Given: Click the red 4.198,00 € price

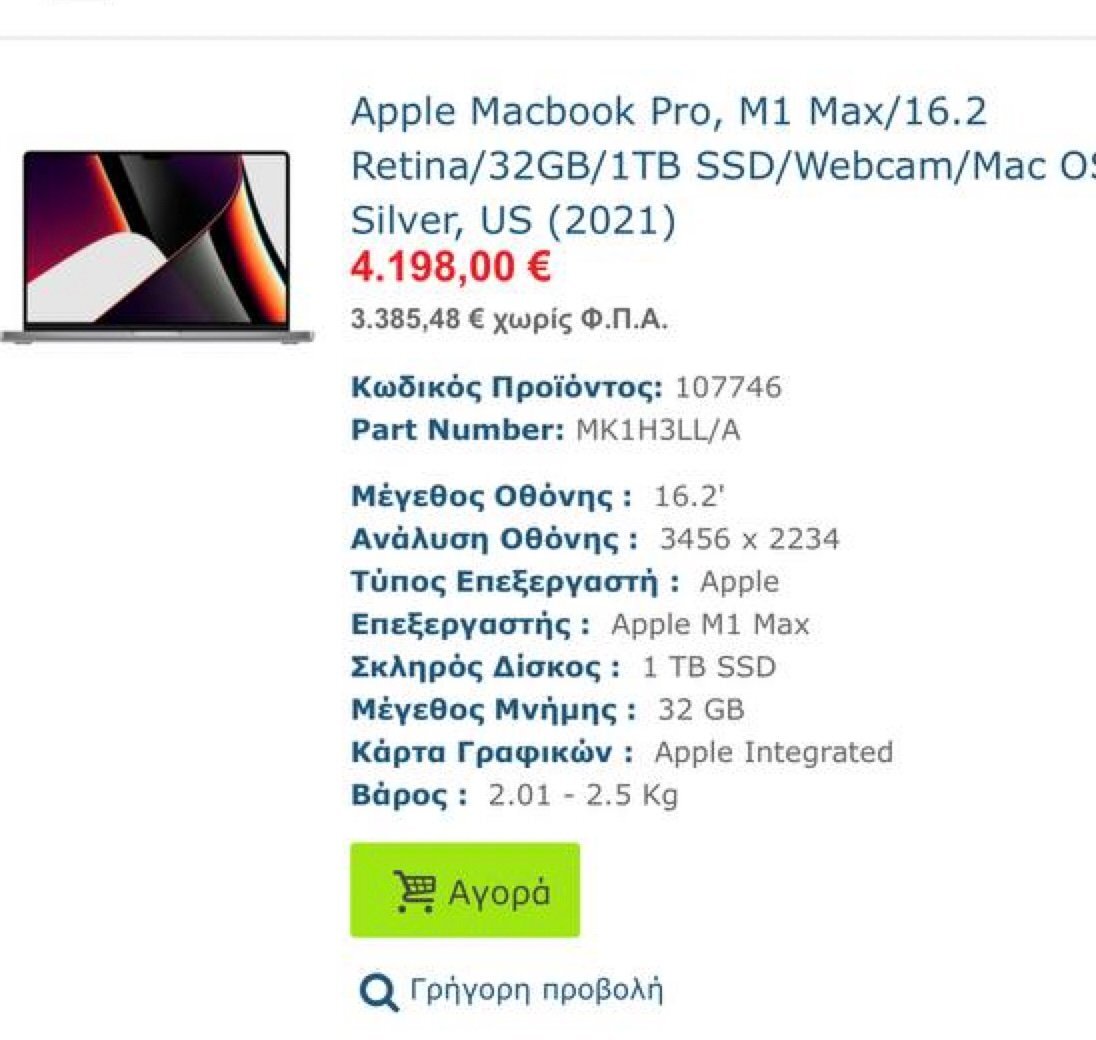Looking at the screenshot, I should [451, 267].
